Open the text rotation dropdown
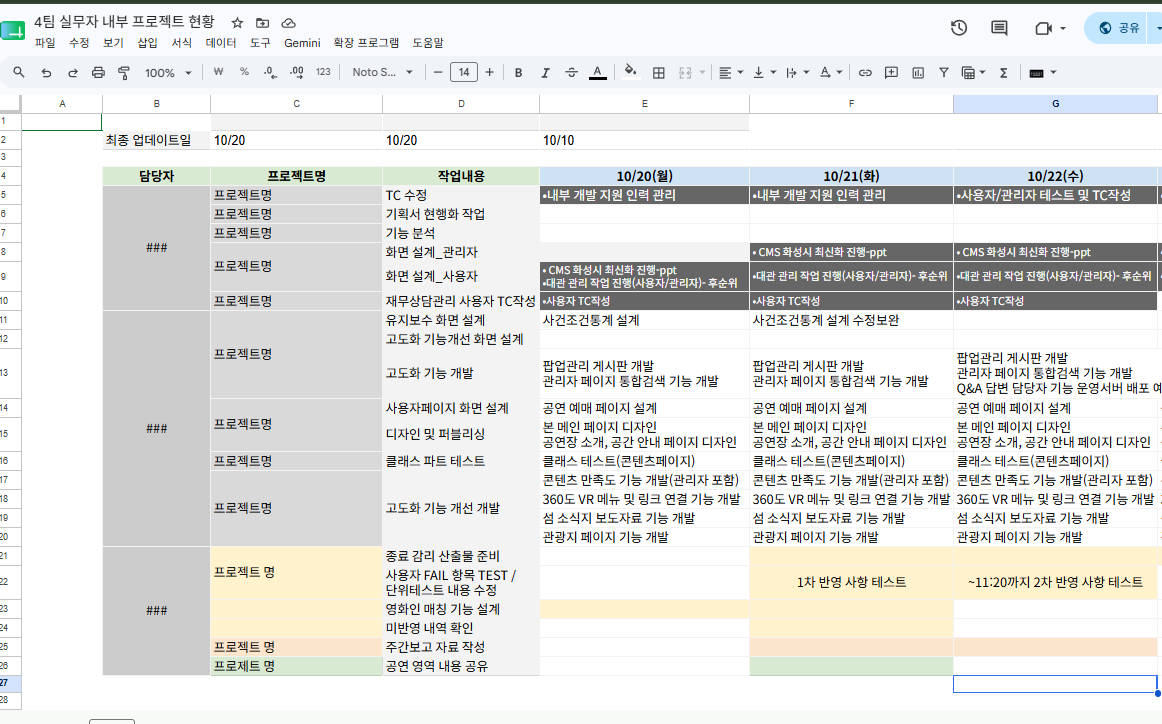This screenshot has width=1162, height=724. pos(831,73)
